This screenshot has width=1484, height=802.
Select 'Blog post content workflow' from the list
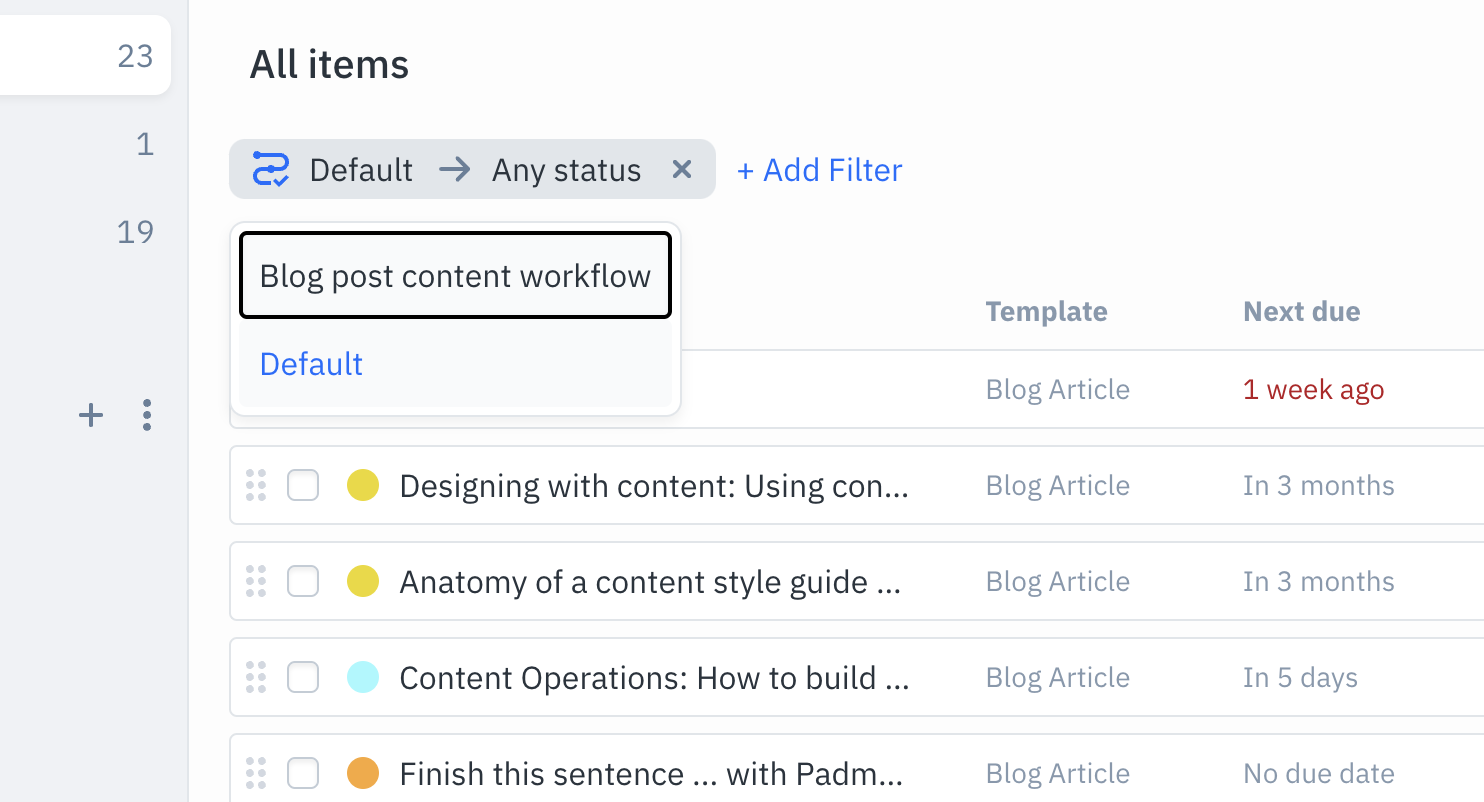click(x=454, y=275)
